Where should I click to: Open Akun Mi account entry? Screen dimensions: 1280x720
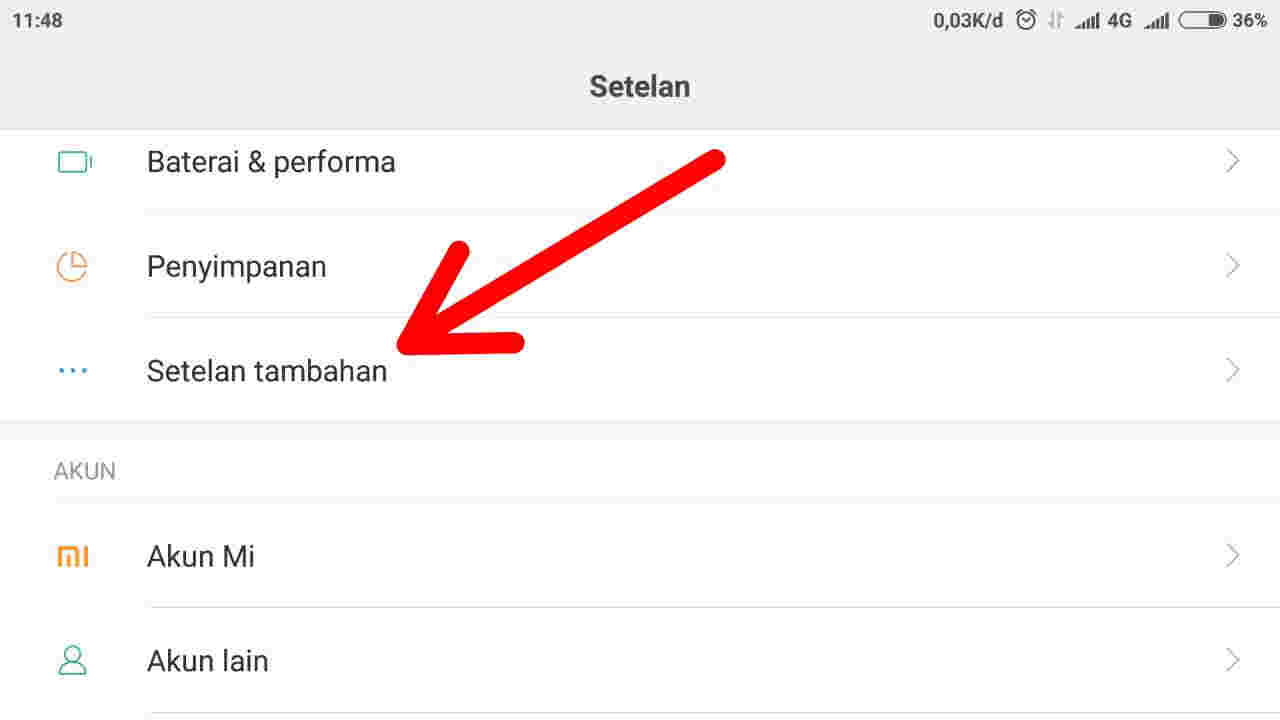tap(201, 557)
